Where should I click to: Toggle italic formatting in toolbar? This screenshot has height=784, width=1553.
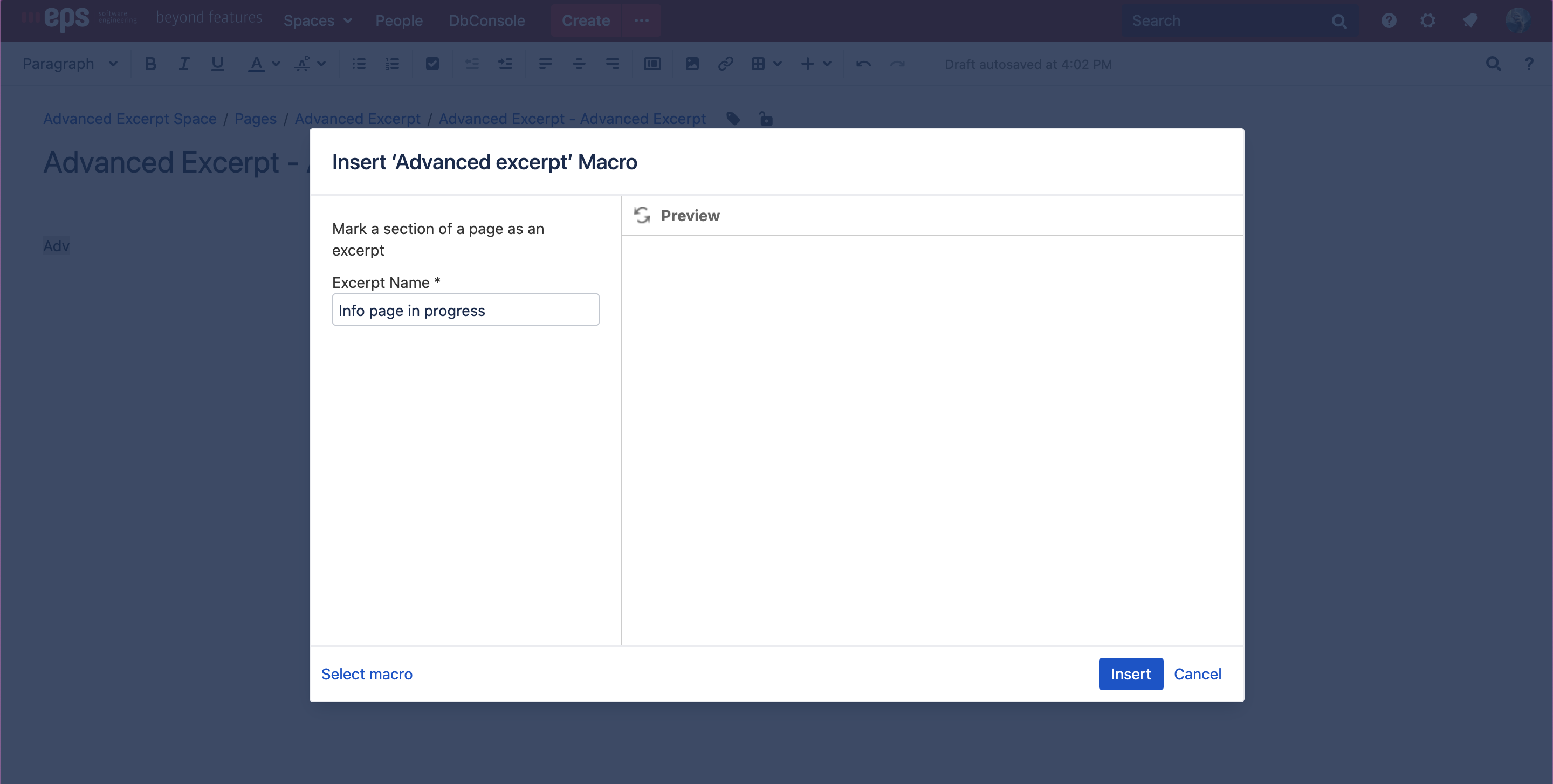(184, 64)
